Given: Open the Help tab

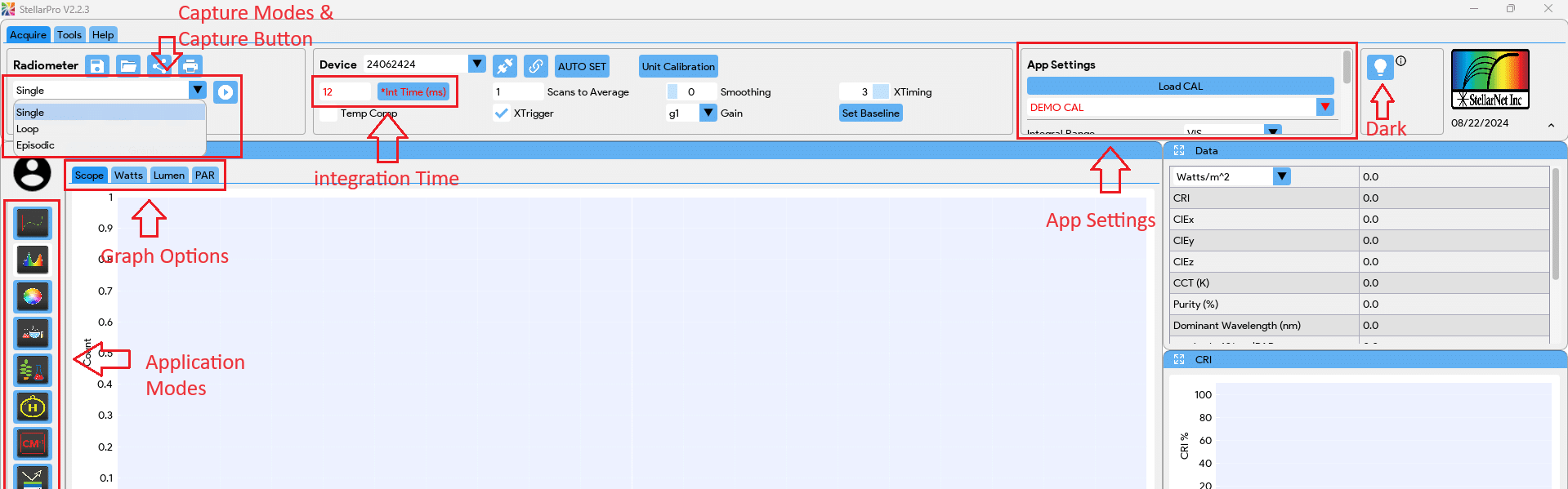Looking at the screenshot, I should tap(103, 35).
